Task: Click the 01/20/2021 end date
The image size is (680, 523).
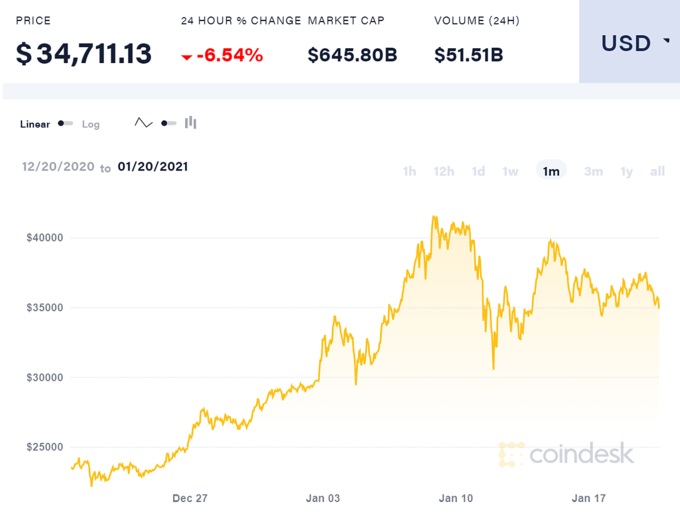Action: pyautogui.click(x=152, y=167)
